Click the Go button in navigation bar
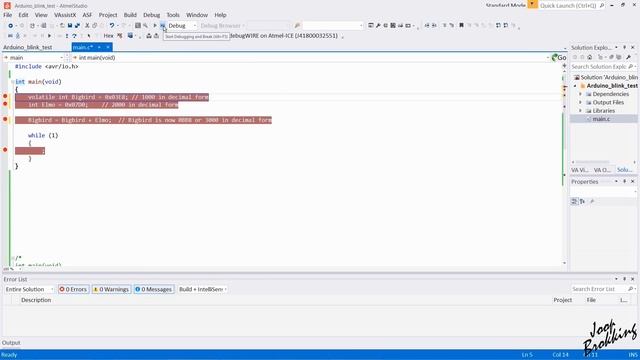640x360 pixels. 559,58
